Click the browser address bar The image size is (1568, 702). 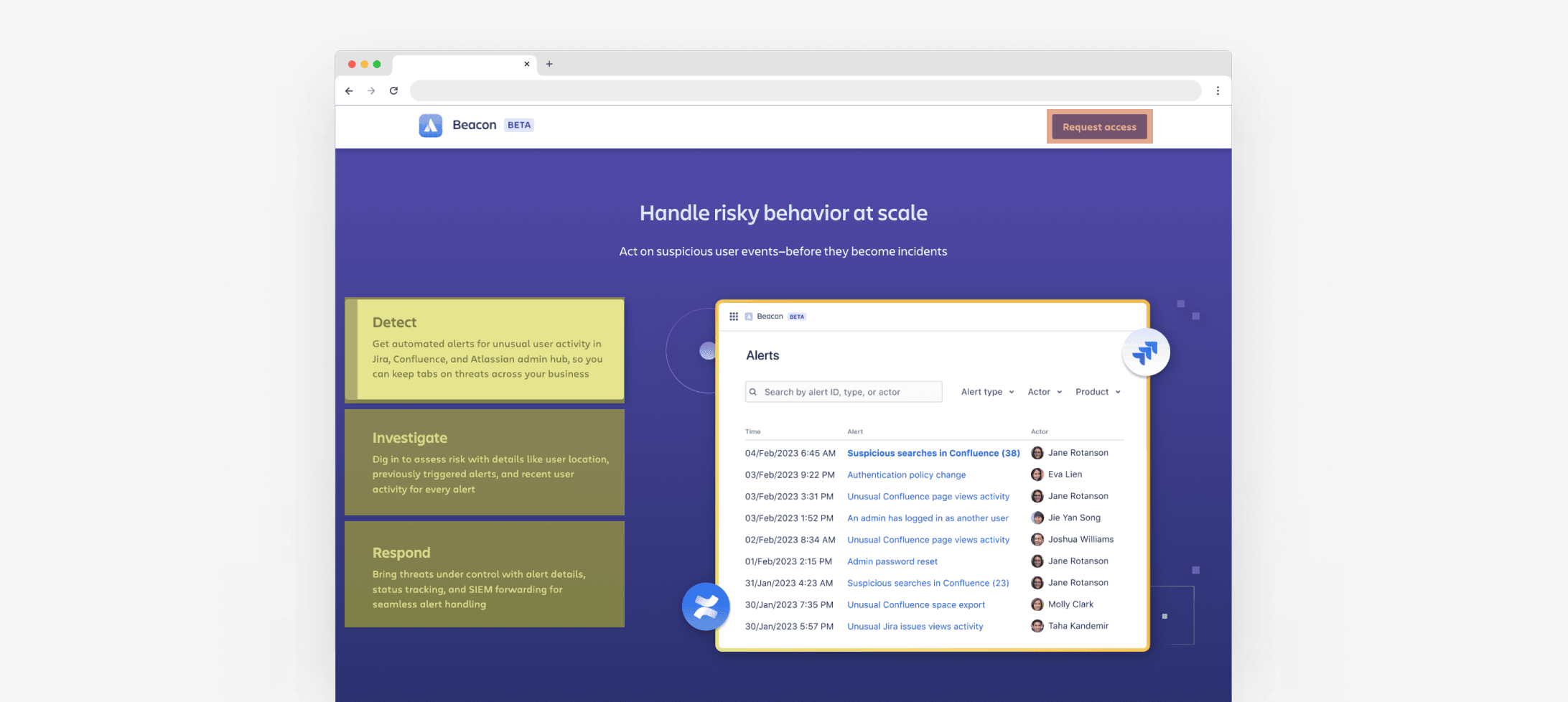(x=806, y=90)
